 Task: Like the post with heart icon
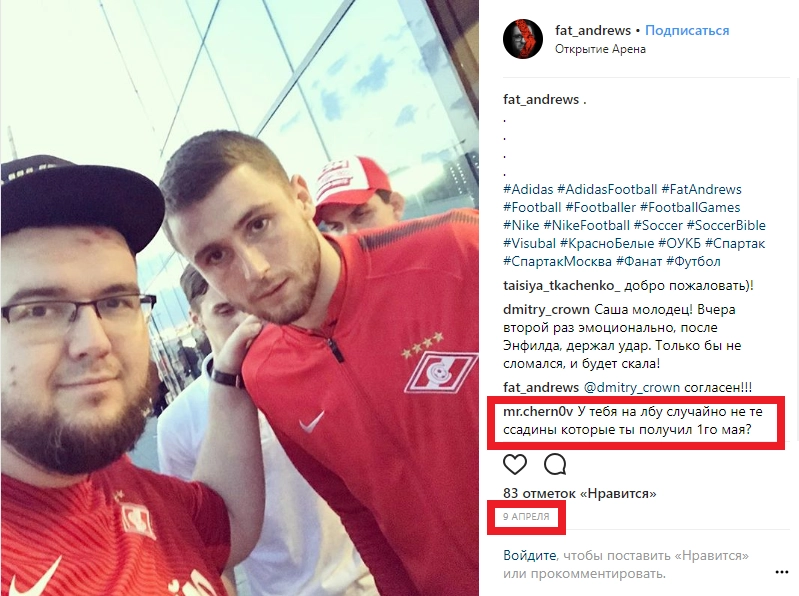(x=515, y=465)
